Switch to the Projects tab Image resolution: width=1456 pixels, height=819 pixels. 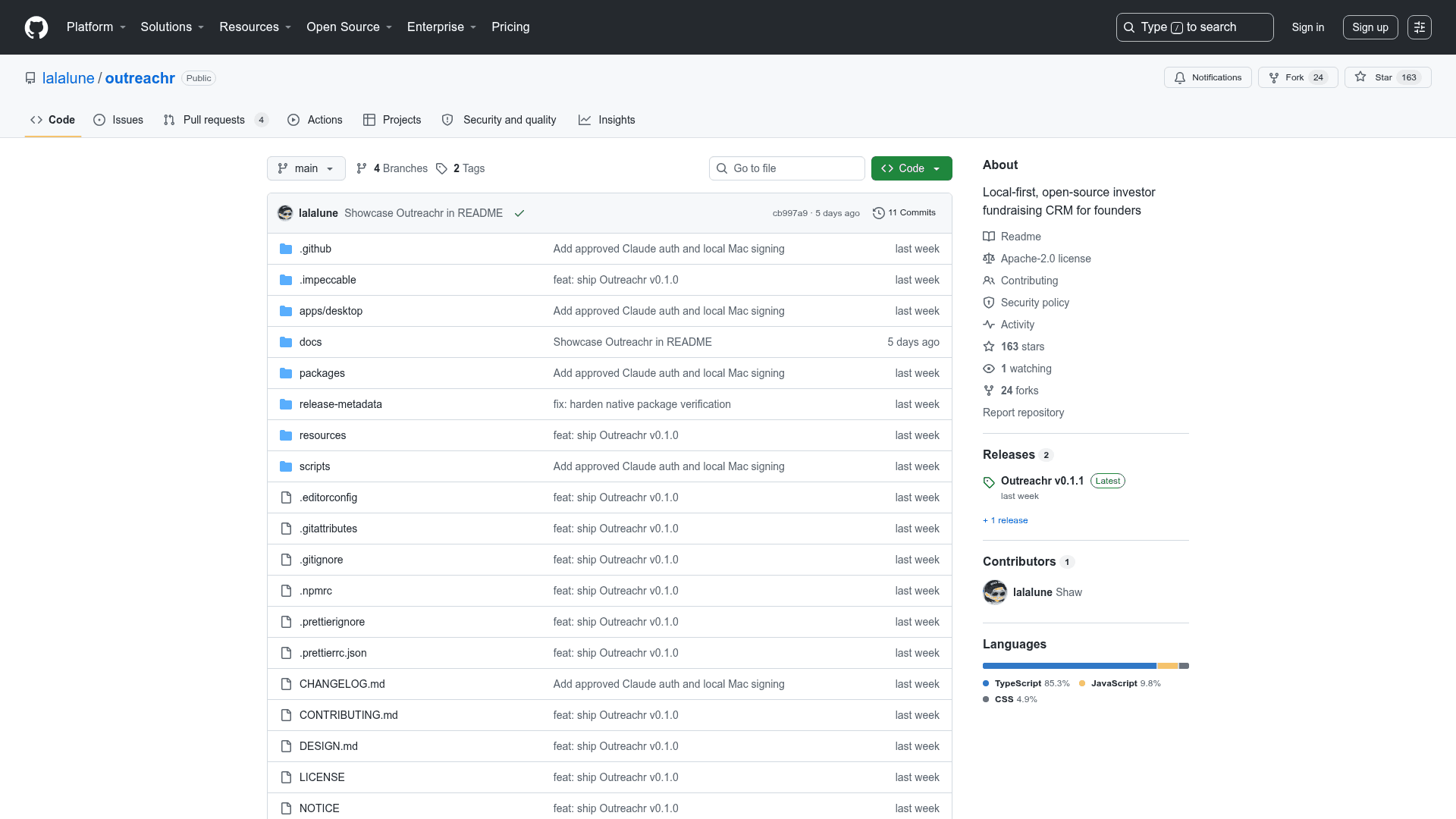pos(392,120)
